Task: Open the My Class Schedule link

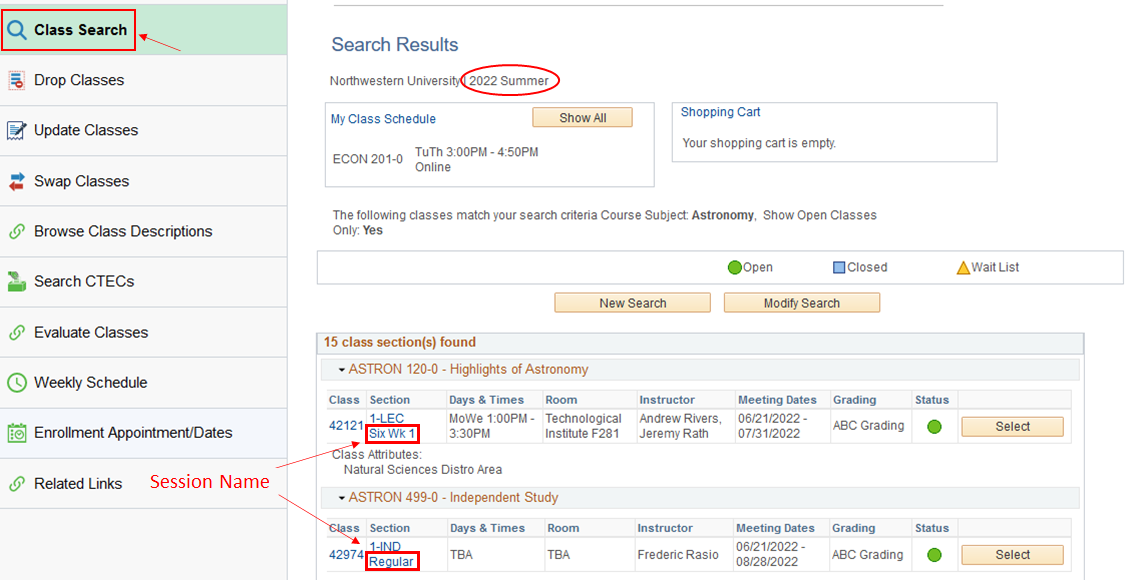Action: pos(383,119)
